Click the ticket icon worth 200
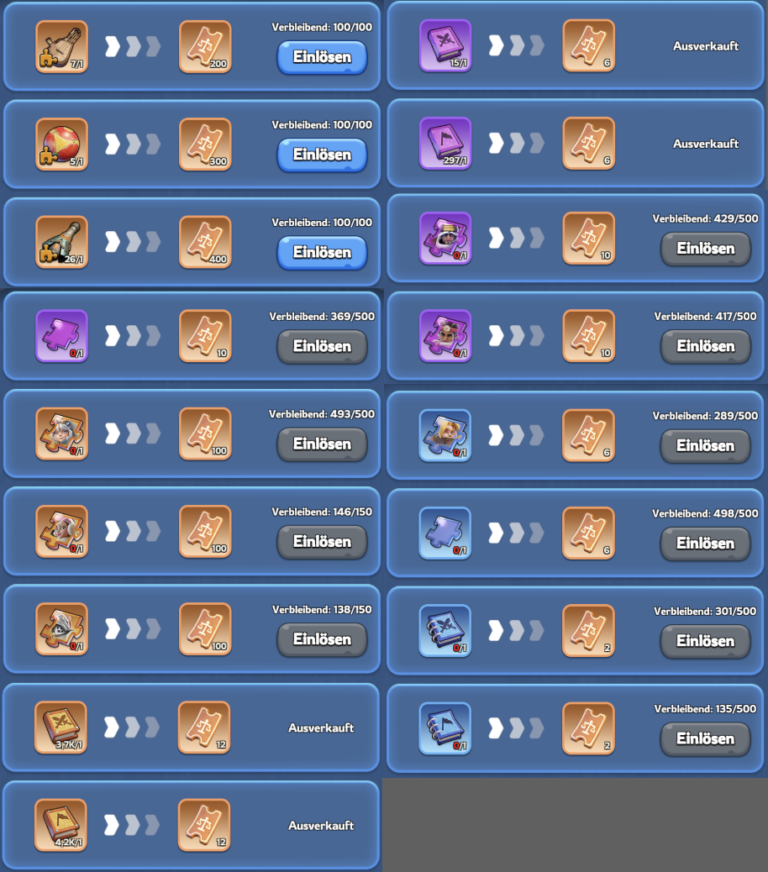The image size is (768, 872). (205, 47)
